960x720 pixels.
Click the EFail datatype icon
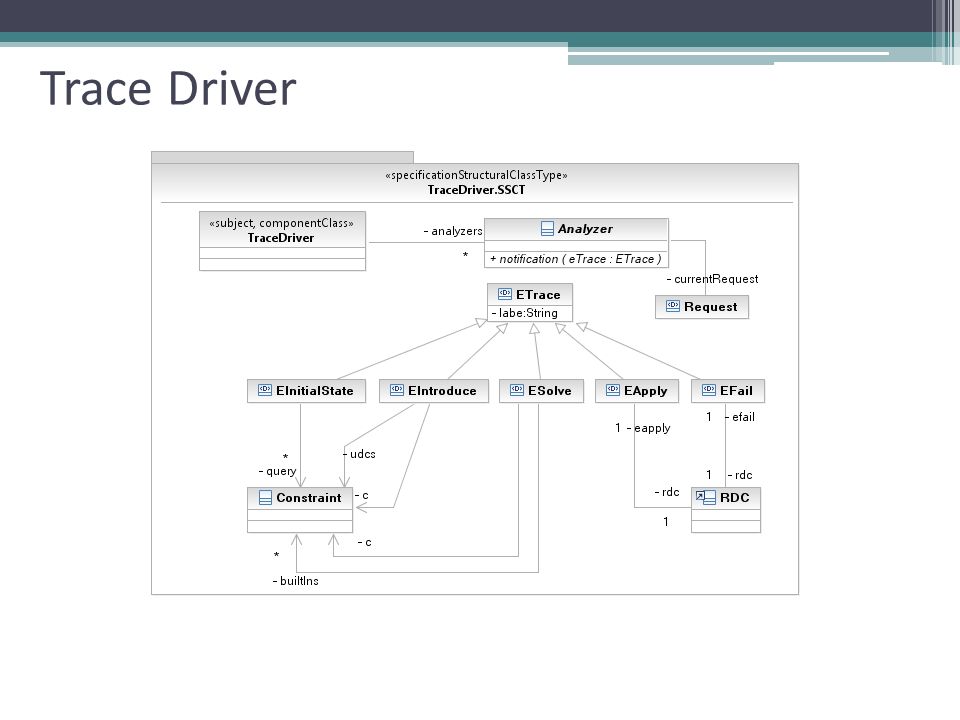click(x=708, y=391)
